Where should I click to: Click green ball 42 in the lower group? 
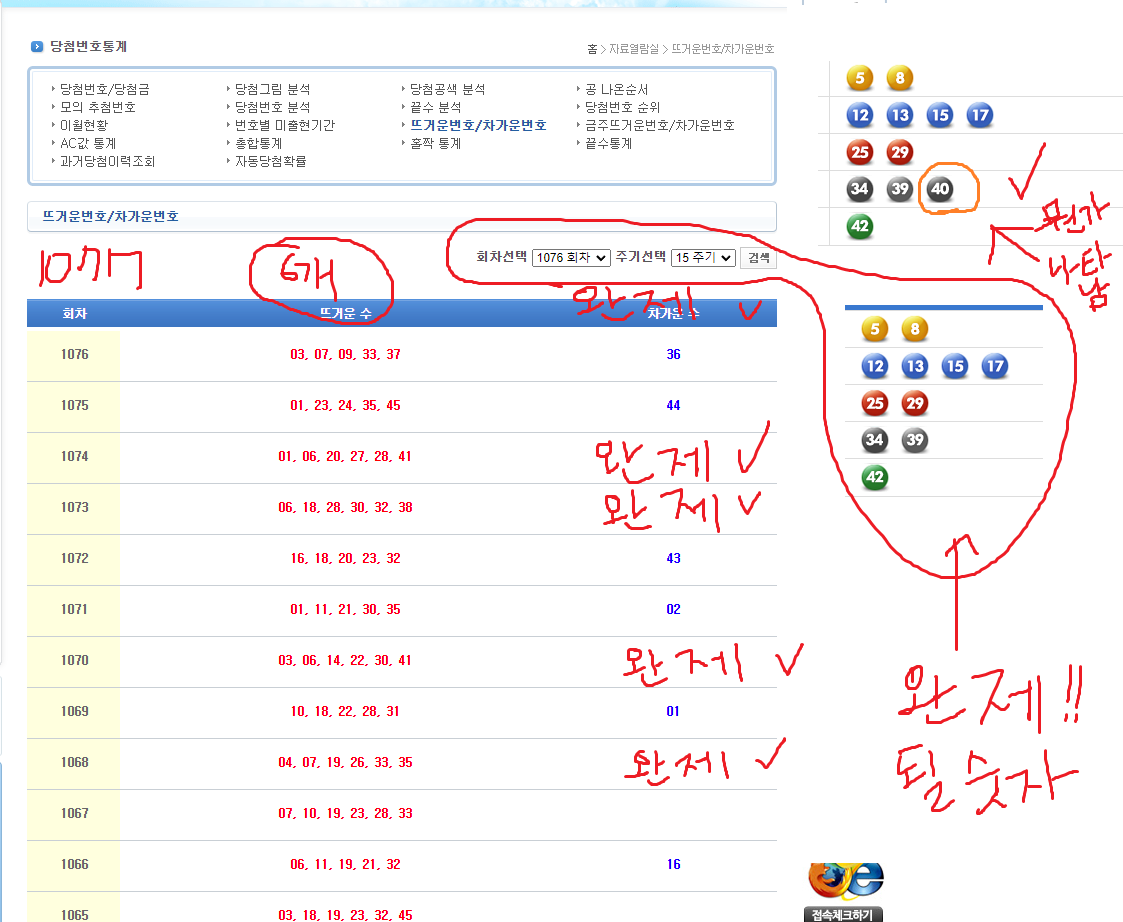tap(875, 477)
